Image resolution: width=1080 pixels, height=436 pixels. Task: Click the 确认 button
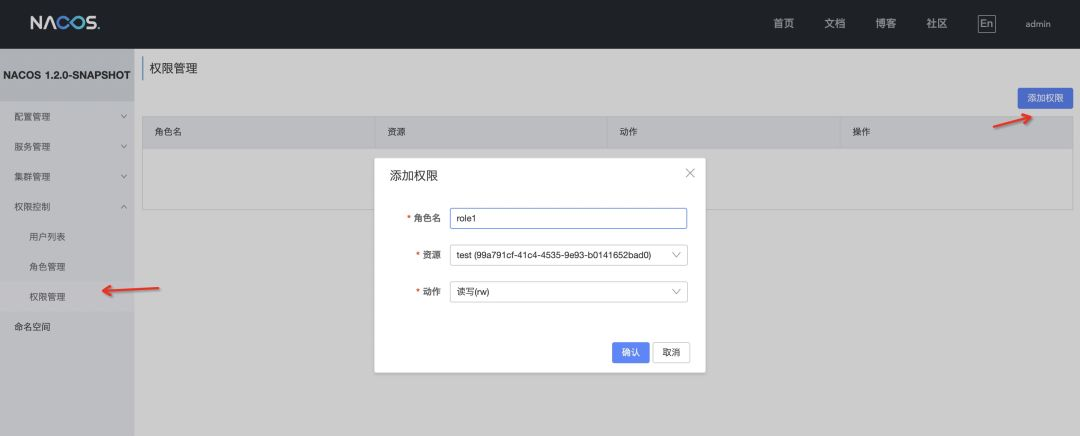(x=630, y=353)
